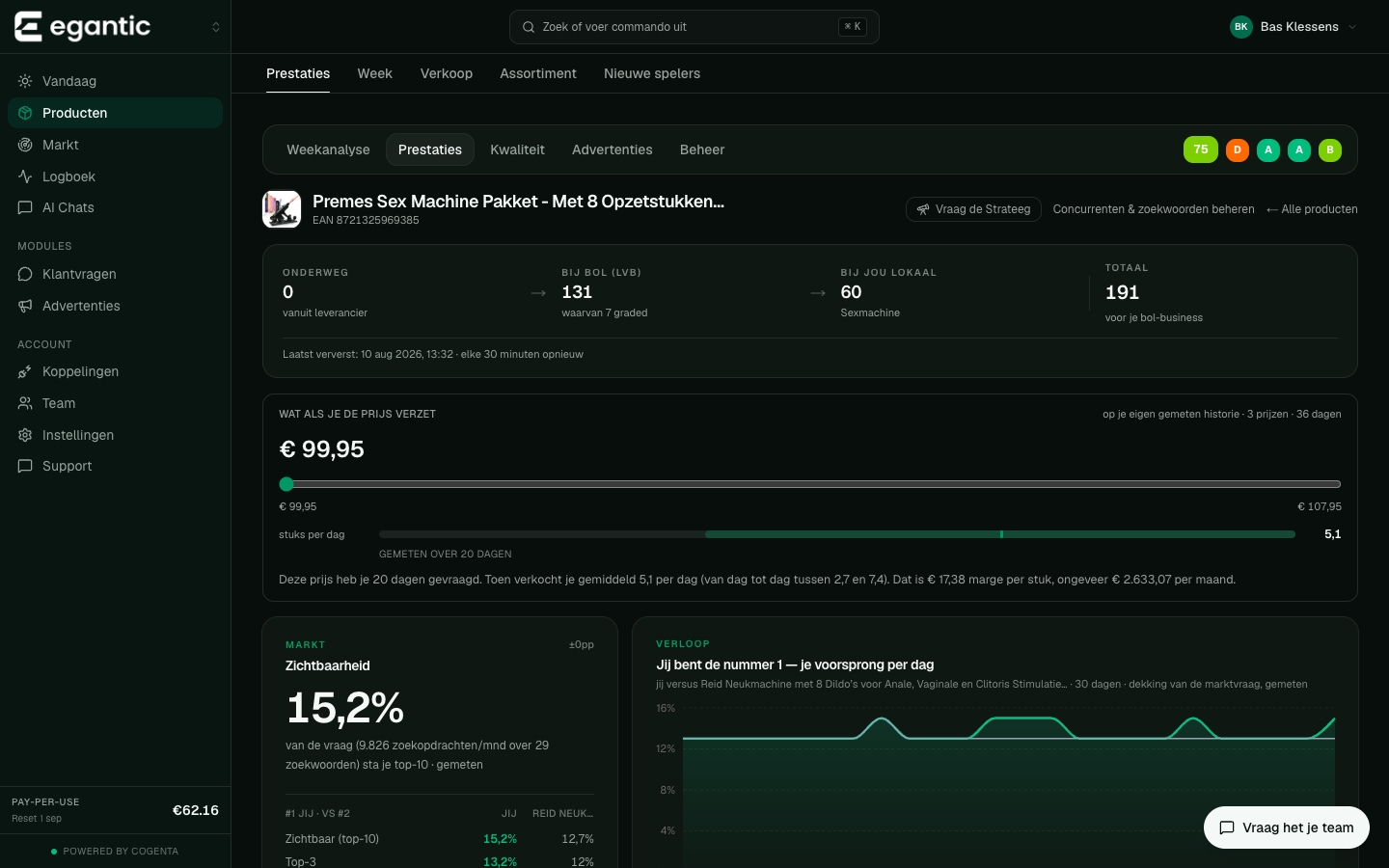Click the Totaal stock value 191
This screenshot has height=868, width=1389.
(x=1122, y=292)
